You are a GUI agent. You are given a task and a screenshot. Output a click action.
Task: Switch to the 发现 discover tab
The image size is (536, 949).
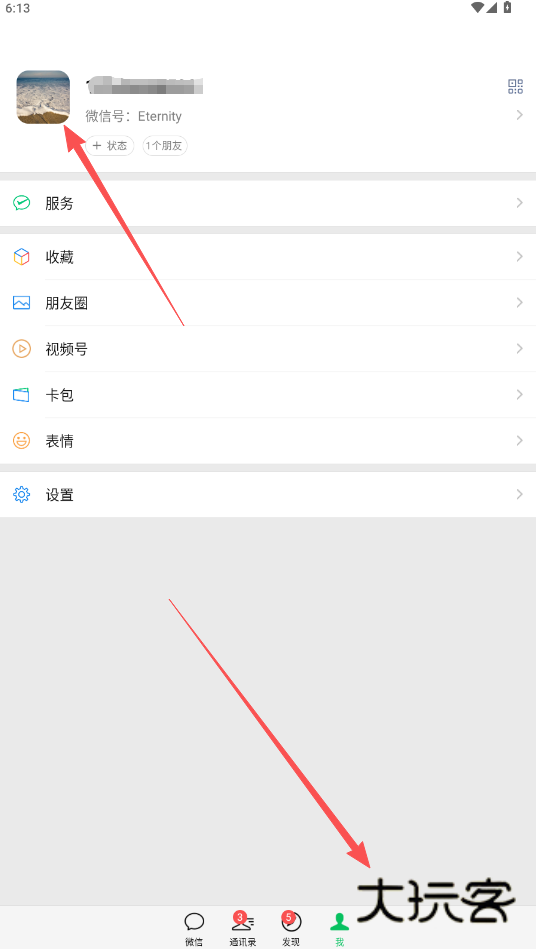point(291,928)
